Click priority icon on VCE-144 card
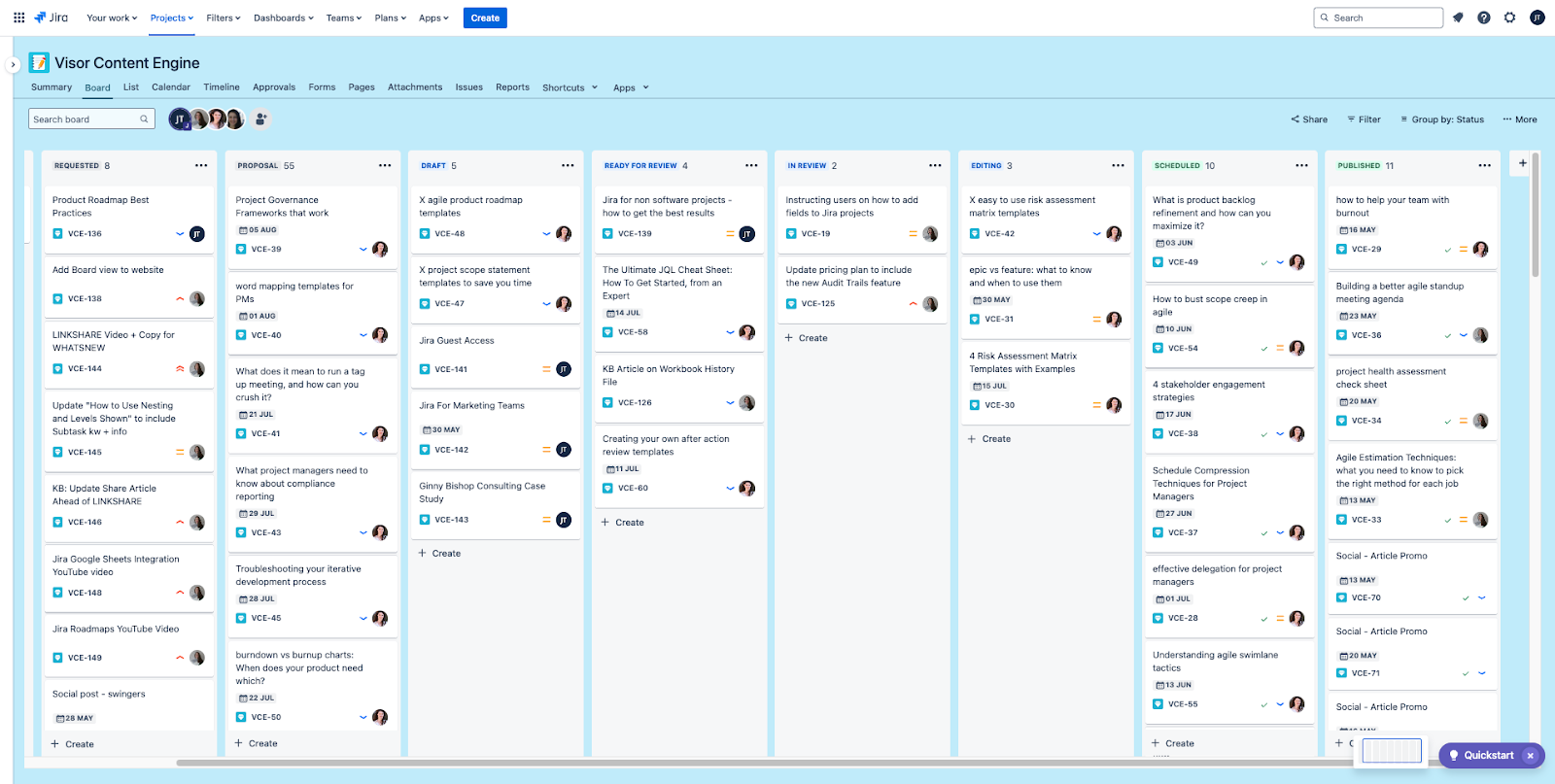1555x784 pixels. 180,369
